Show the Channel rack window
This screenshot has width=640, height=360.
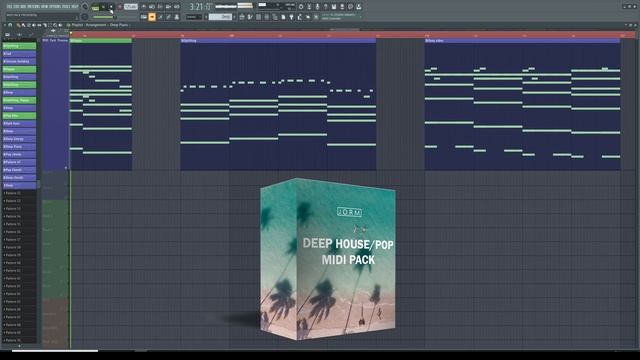[258, 17]
